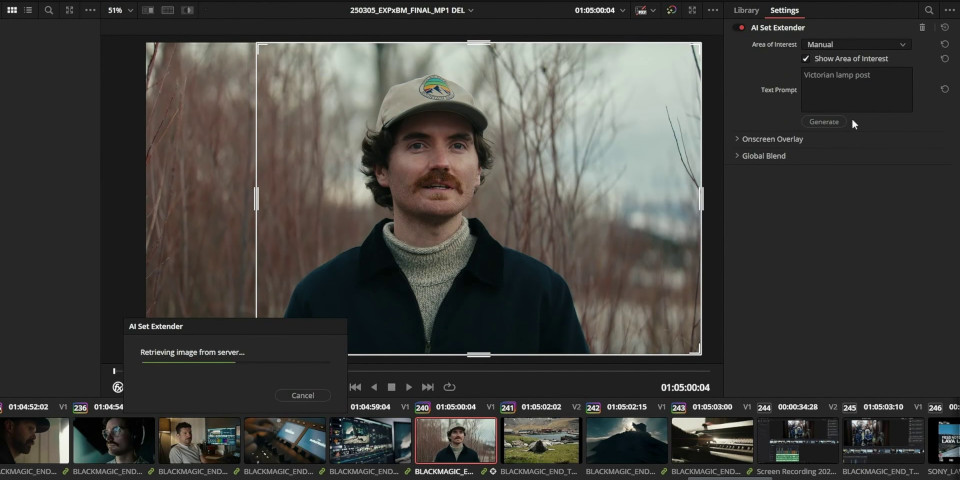Viewport: 960px width, 480px height.
Task: Click timecode 00:00:34:28 above clip 244
Action: (x=798, y=407)
